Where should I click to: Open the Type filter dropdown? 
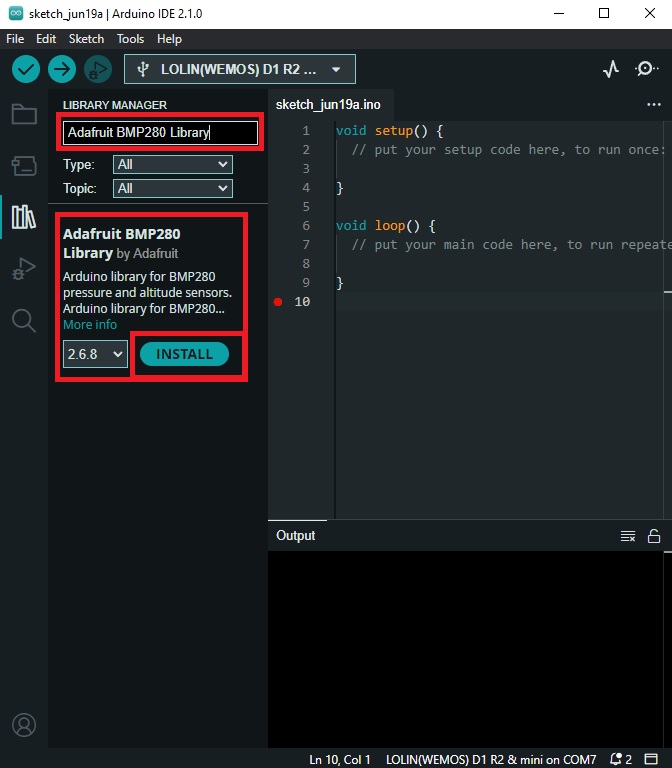coord(173,165)
